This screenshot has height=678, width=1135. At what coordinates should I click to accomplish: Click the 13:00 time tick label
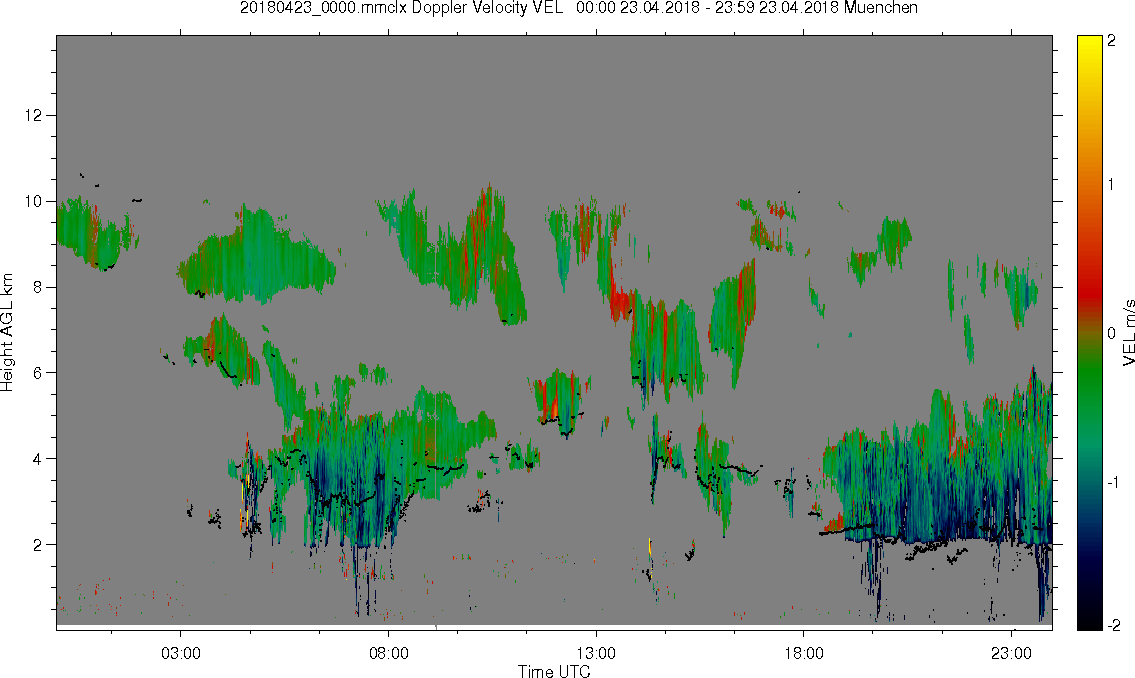(x=596, y=653)
